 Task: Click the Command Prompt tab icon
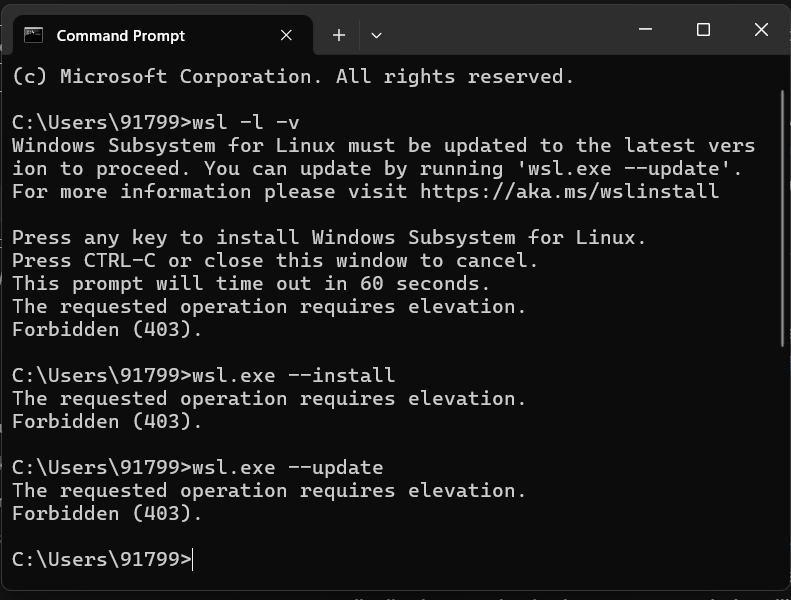pyautogui.click(x=33, y=35)
